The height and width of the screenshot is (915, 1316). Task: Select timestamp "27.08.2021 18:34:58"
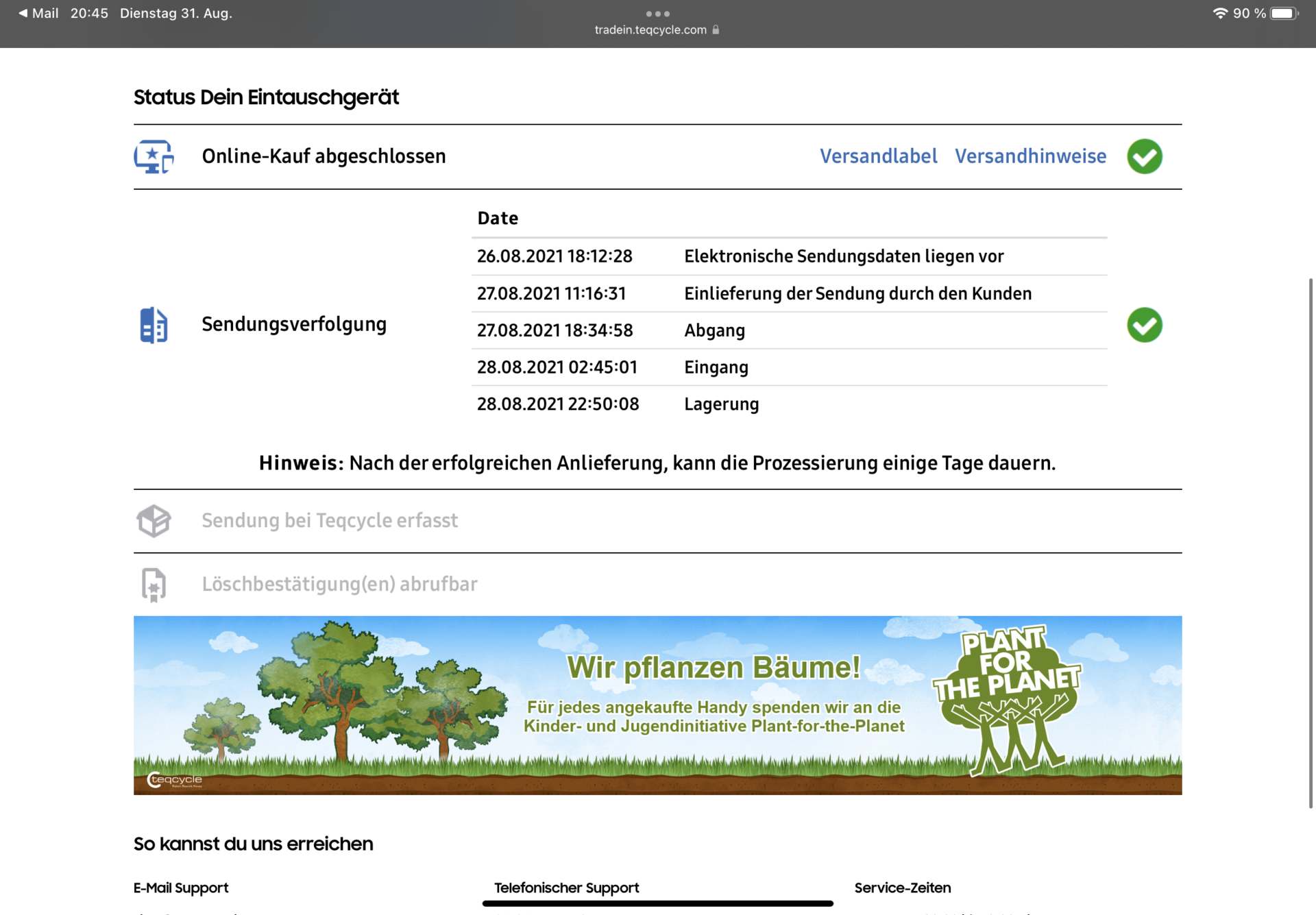(555, 330)
